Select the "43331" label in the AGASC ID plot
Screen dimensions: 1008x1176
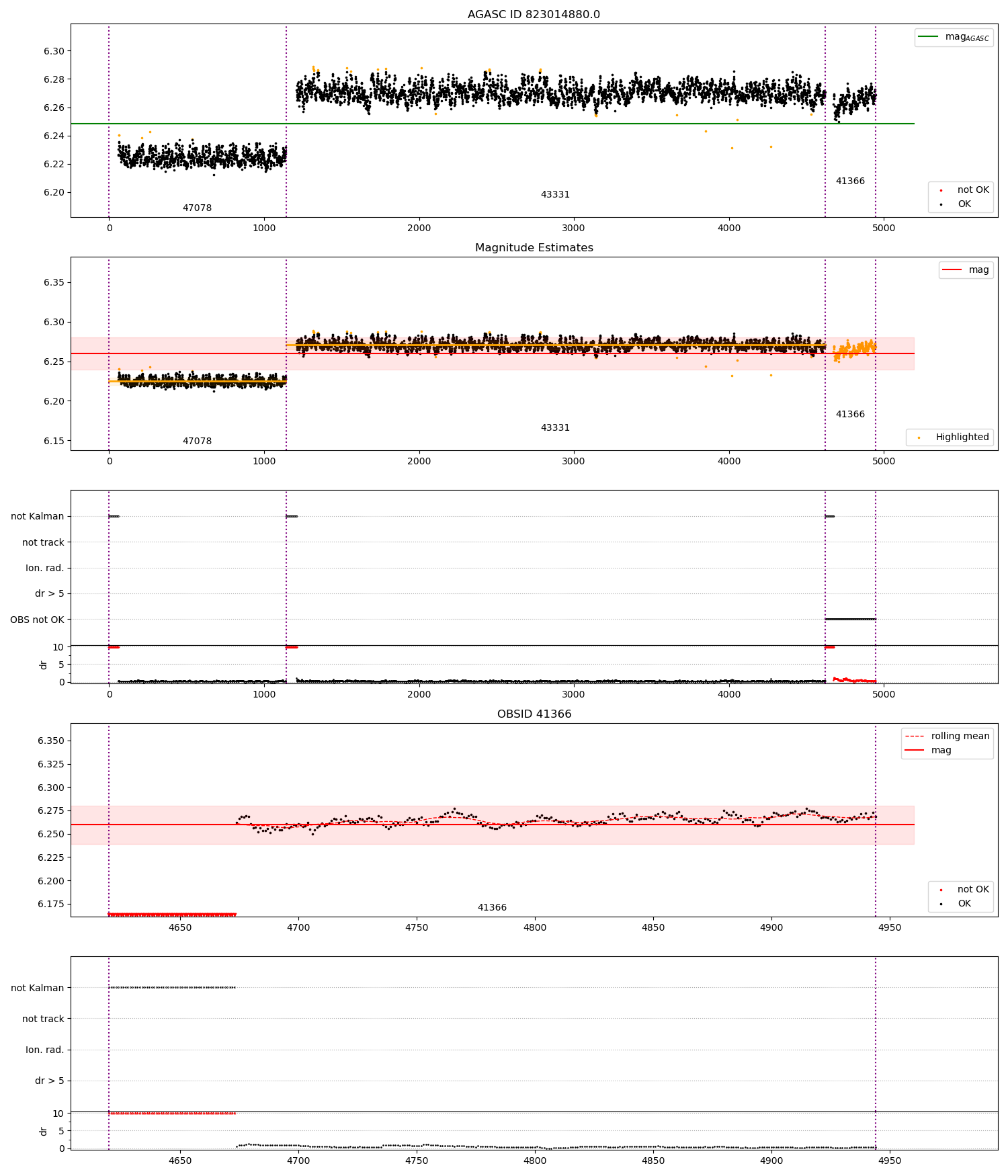point(555,195)
